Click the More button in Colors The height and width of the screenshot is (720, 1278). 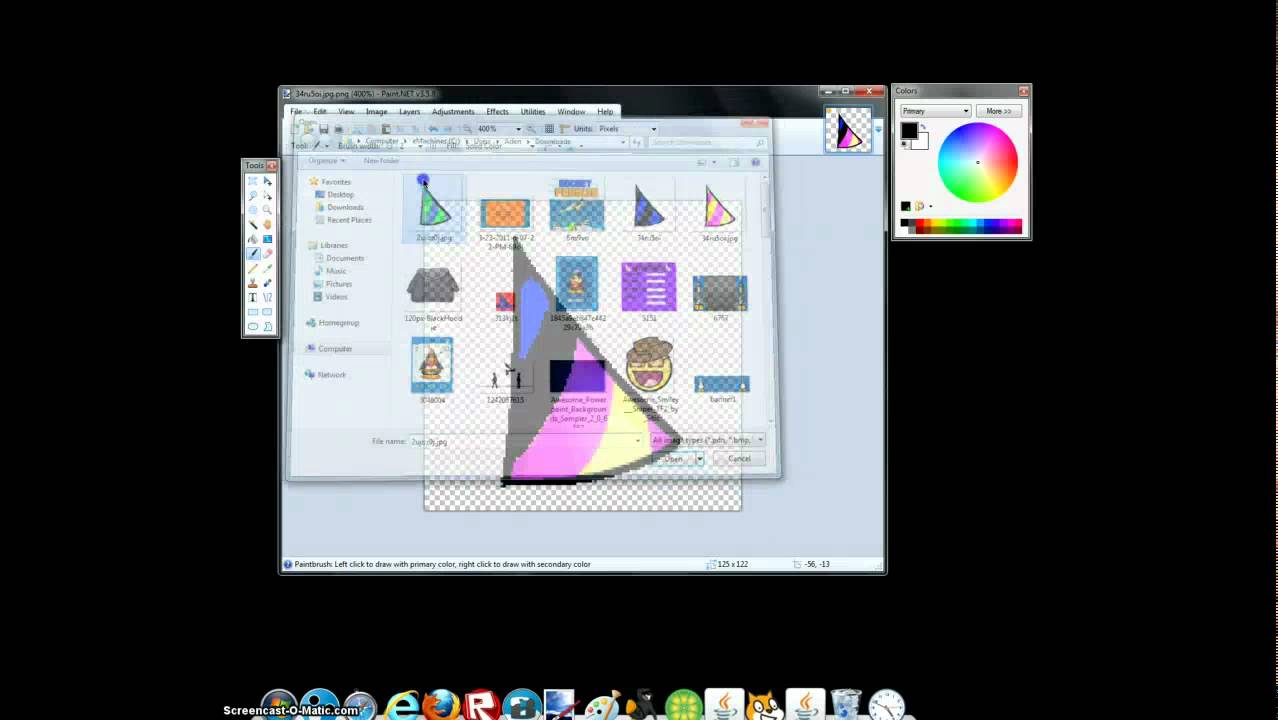(998, 111)
